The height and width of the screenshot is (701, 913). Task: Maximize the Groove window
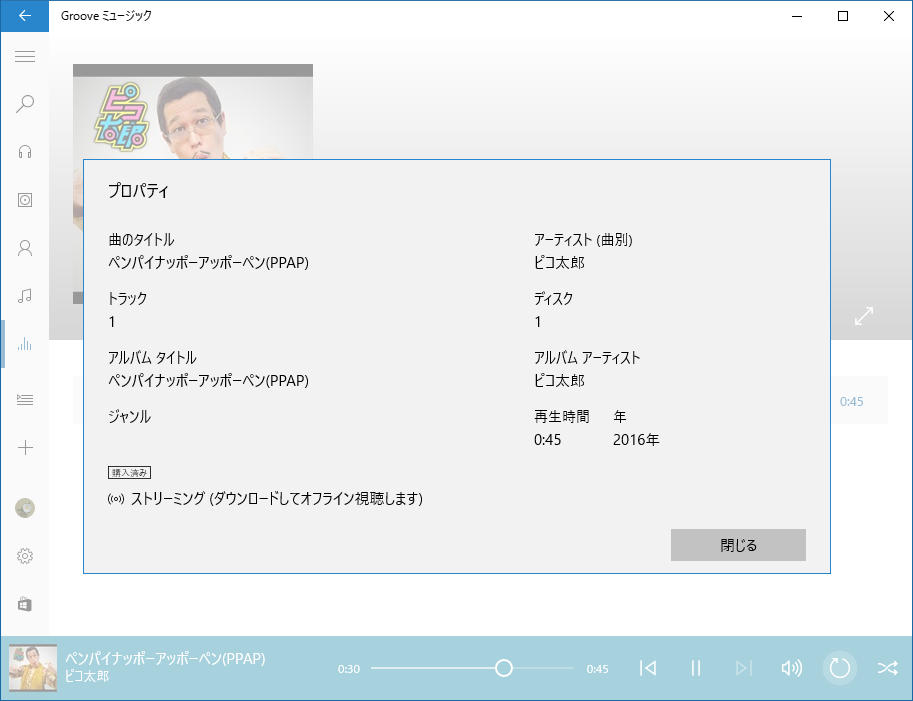click(x=843, y=16)
